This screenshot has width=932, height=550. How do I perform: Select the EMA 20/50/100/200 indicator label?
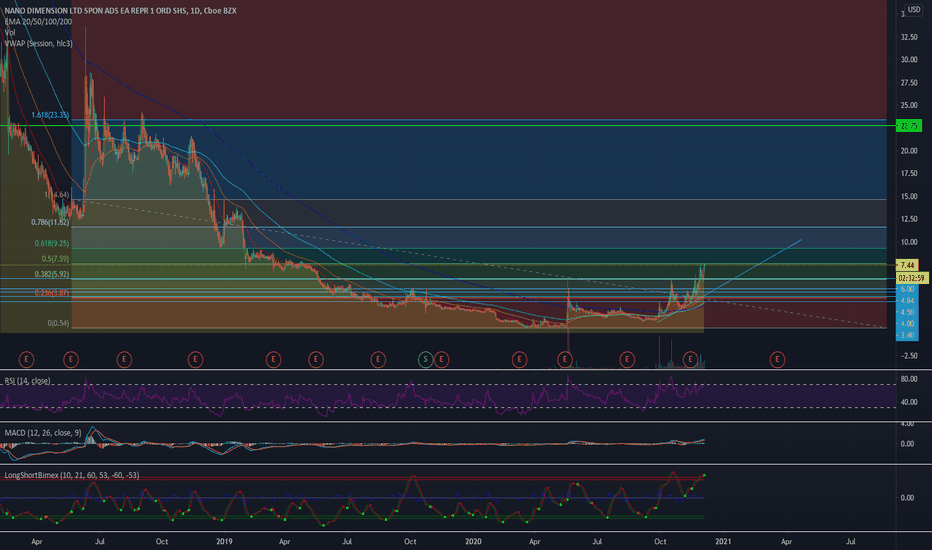pos(38,21)
